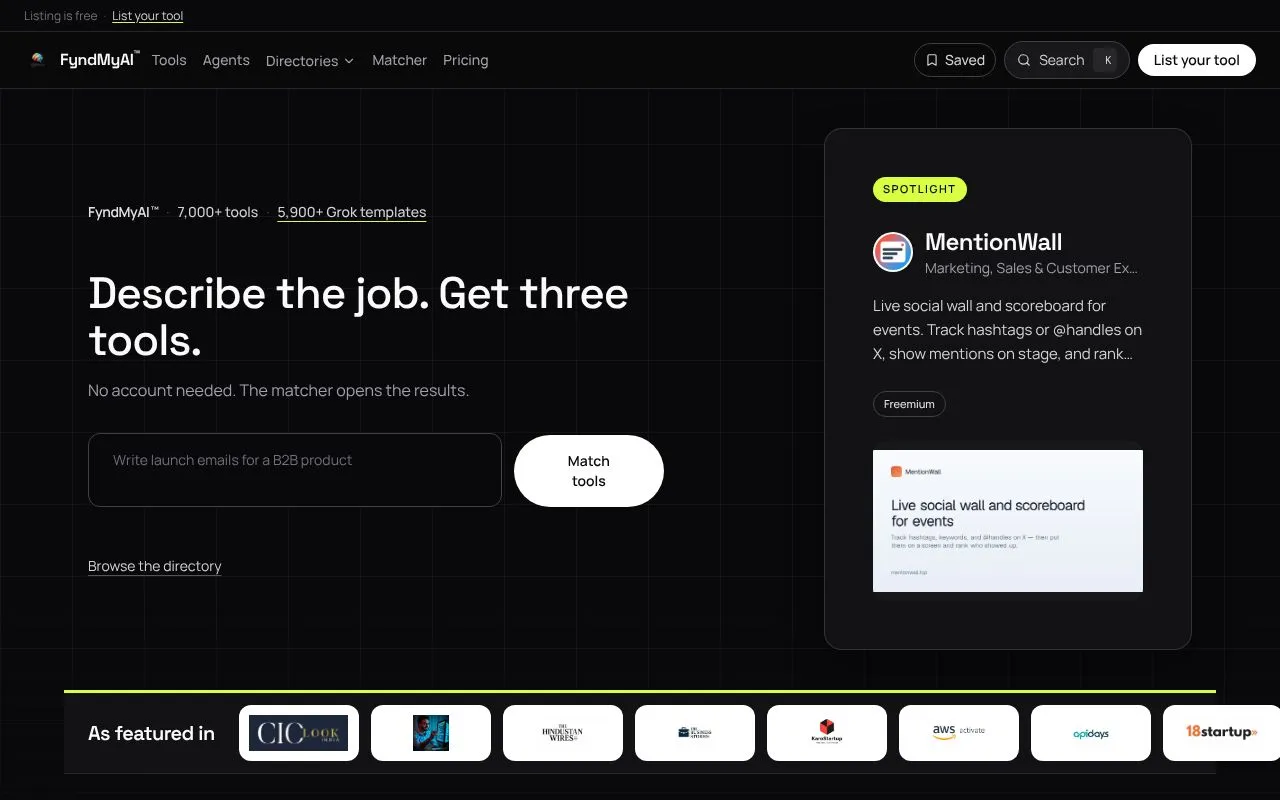The height and width of the screenshot is (800, 1280).
Task: Click the 'No account needed' subtitle text
Action: tap(278, 390)
